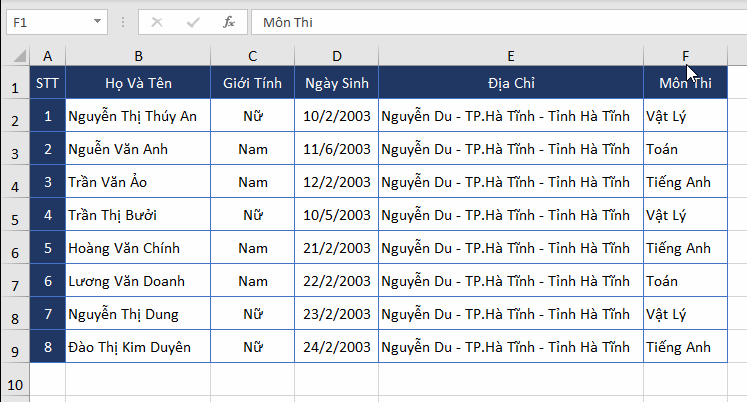This screenshot has height=402, width=747.
Task: Select date cell 24/2/2003
Action: coord(337,346)
